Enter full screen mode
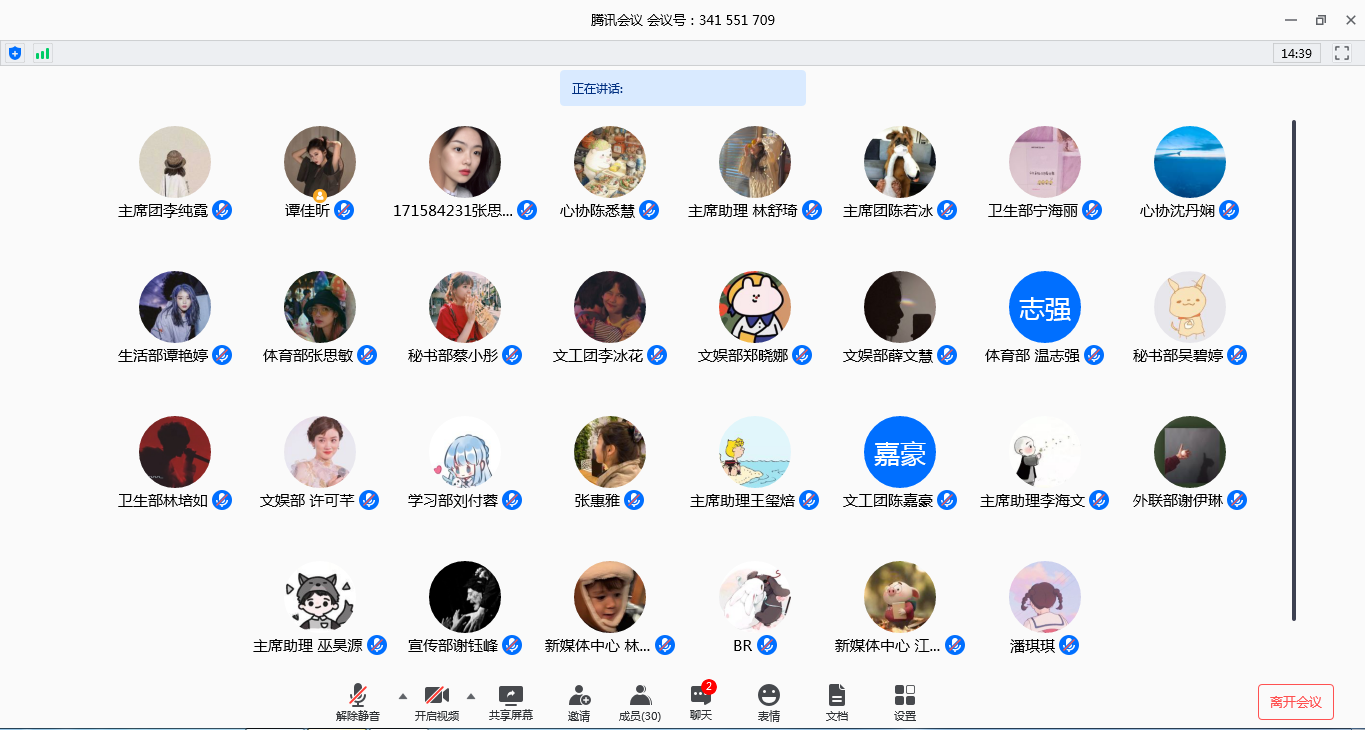Viewport: 1365px width, 730px height. click(1342, 53)
